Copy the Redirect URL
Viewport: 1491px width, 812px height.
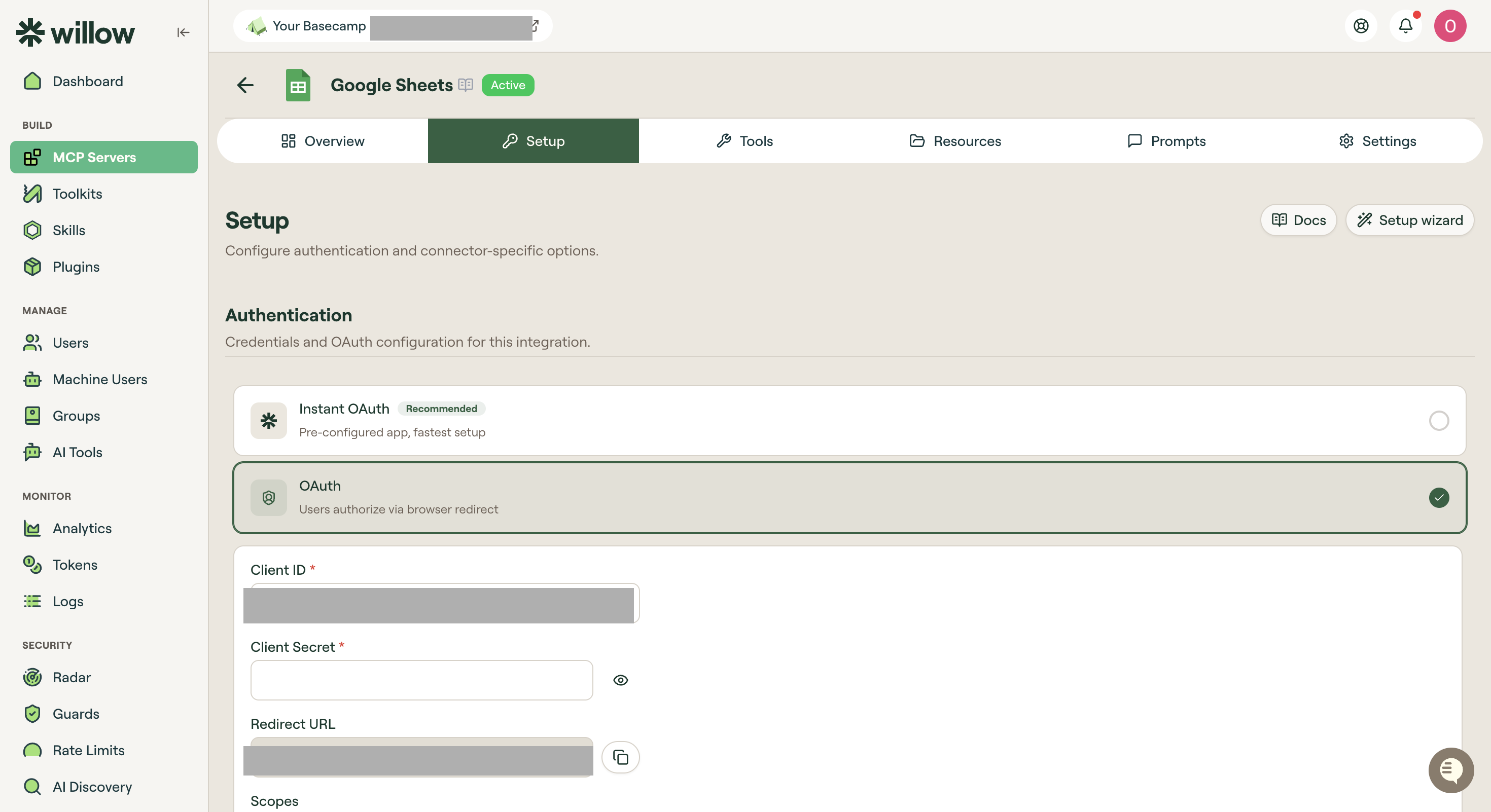[x=620, y=757]
